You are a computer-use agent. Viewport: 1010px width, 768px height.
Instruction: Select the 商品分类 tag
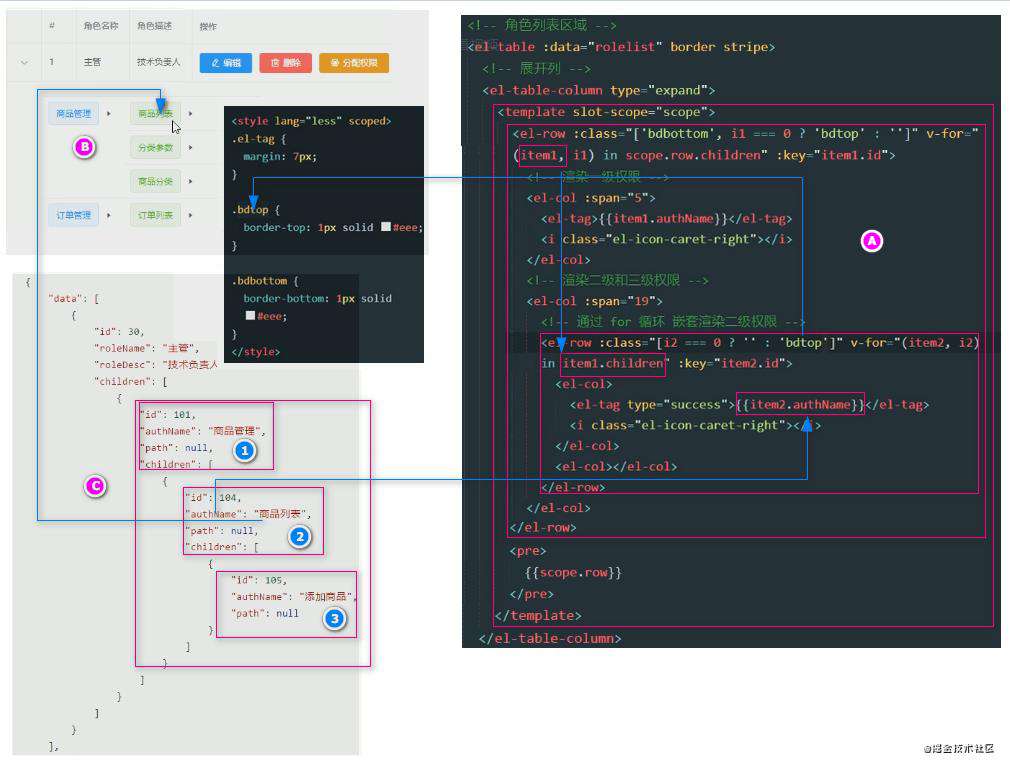tap(155, 182)
